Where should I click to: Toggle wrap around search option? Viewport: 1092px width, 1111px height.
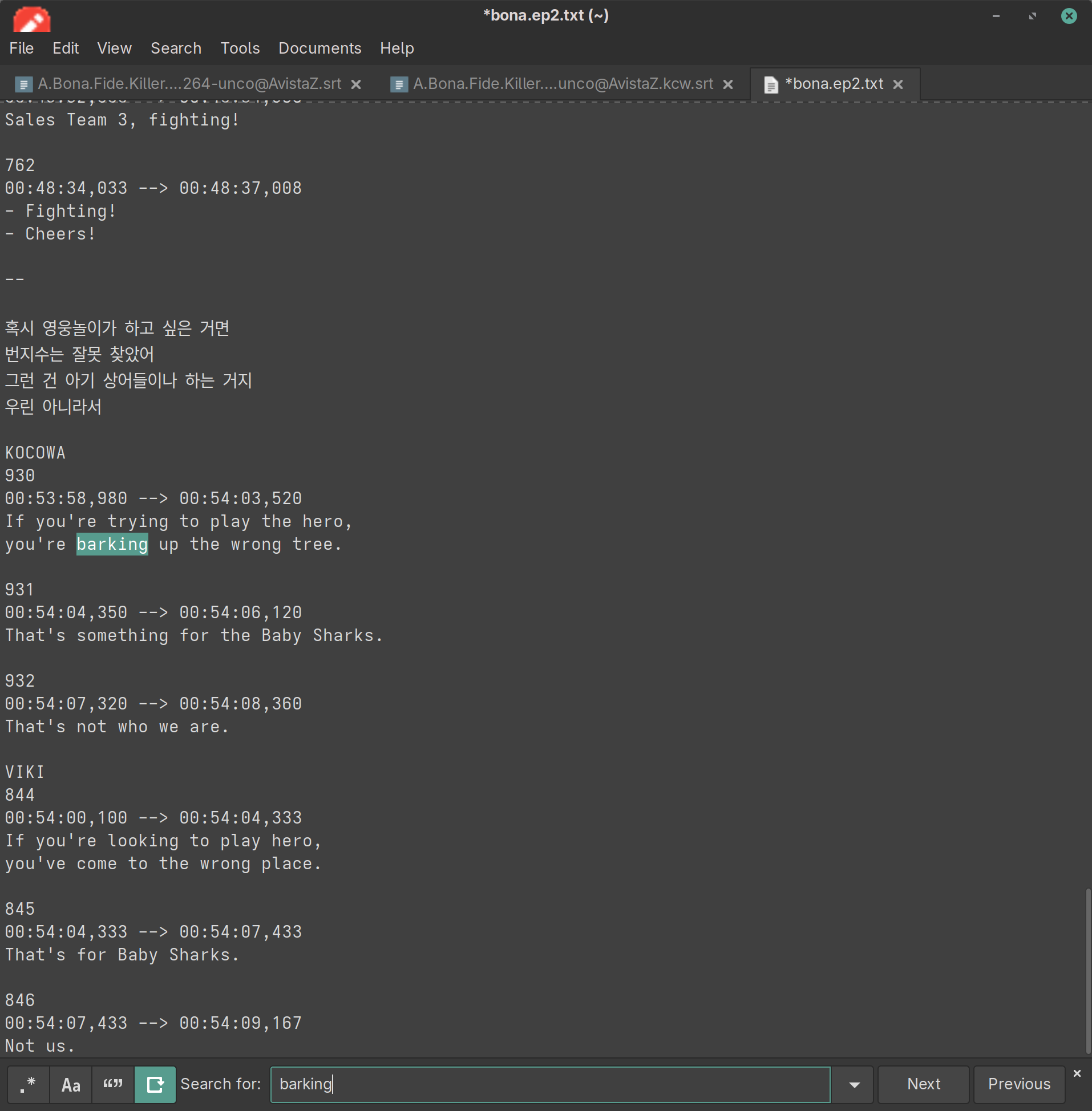point(155,1084)
